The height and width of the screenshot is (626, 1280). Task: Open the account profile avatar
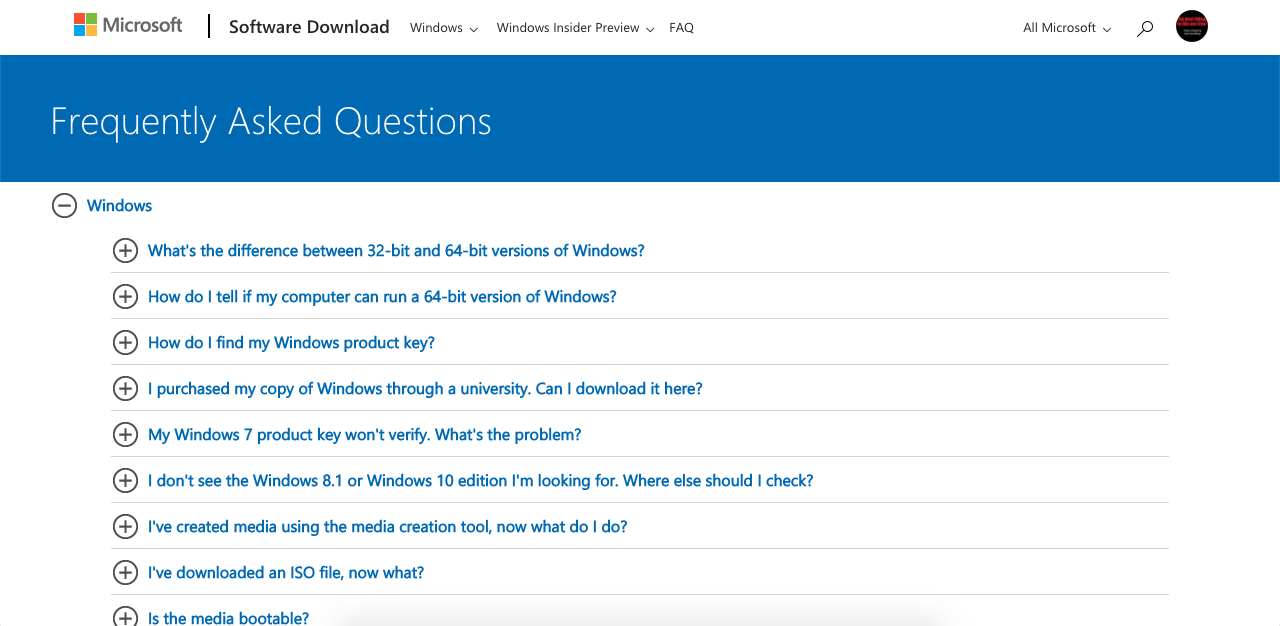click(1192, 26)
